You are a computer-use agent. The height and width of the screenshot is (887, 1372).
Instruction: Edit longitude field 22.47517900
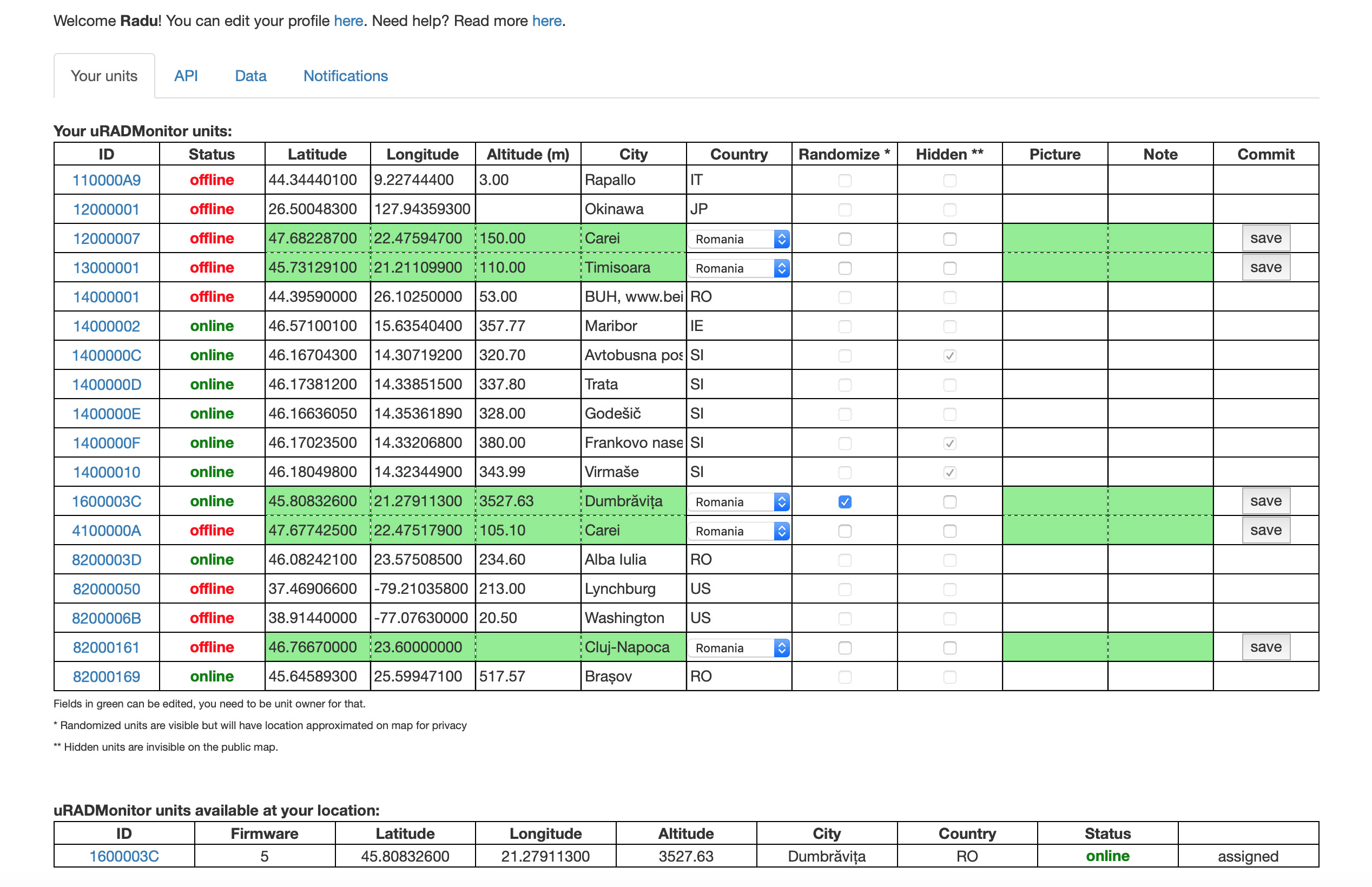click(x=423, y=531)
